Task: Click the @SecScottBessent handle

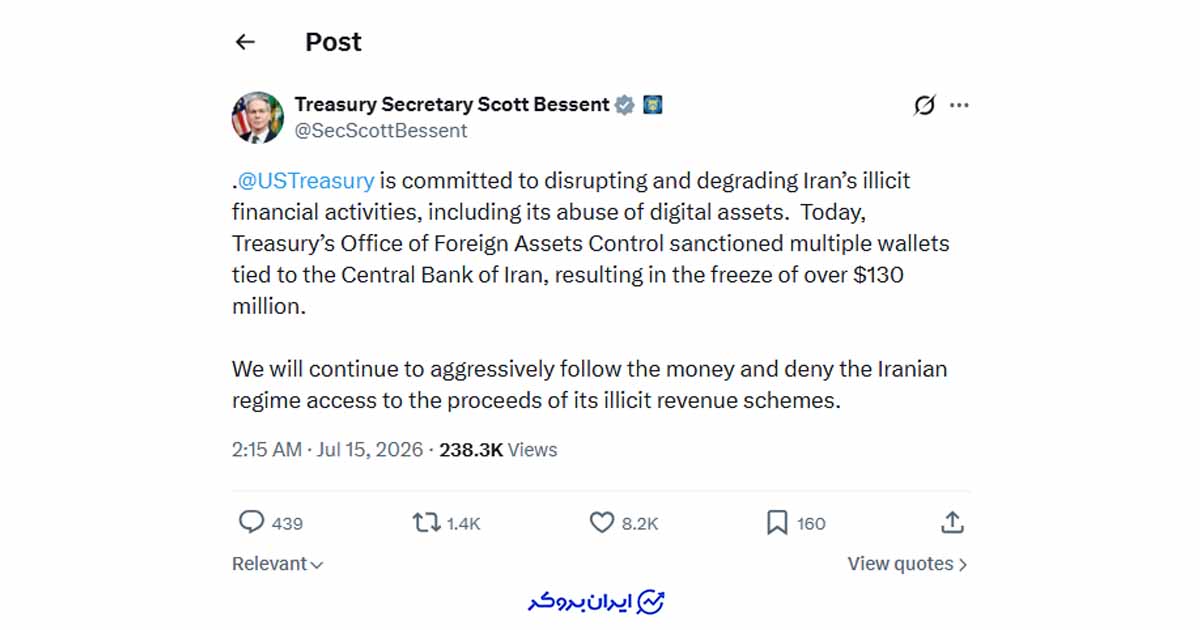Action: click(x=381, y=131)
